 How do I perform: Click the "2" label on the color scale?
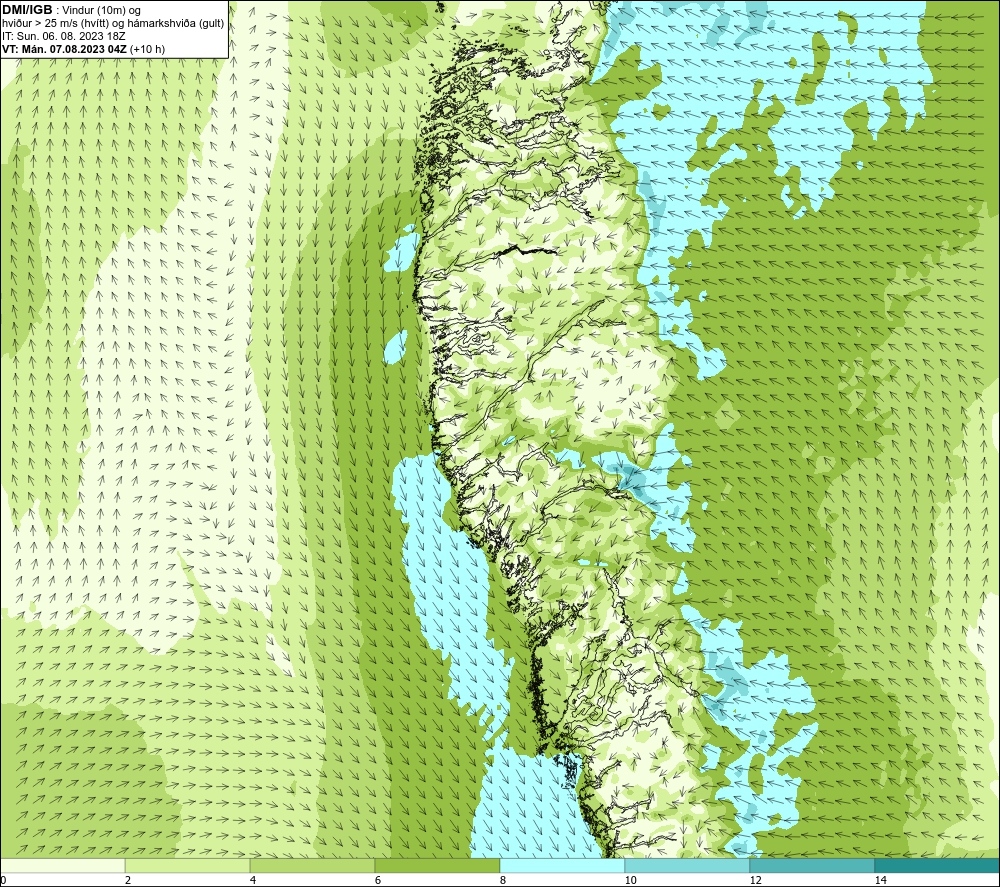[x=128, y=880]
